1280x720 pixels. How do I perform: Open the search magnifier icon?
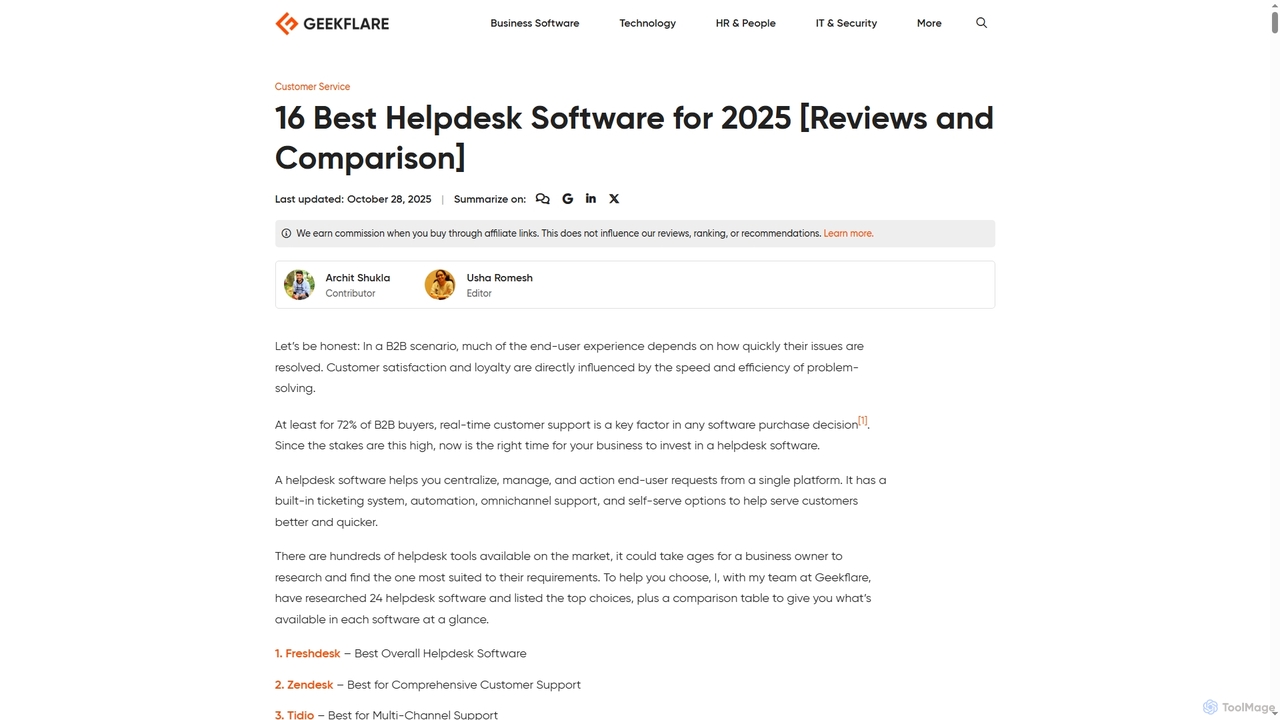[x=981, y=23]
